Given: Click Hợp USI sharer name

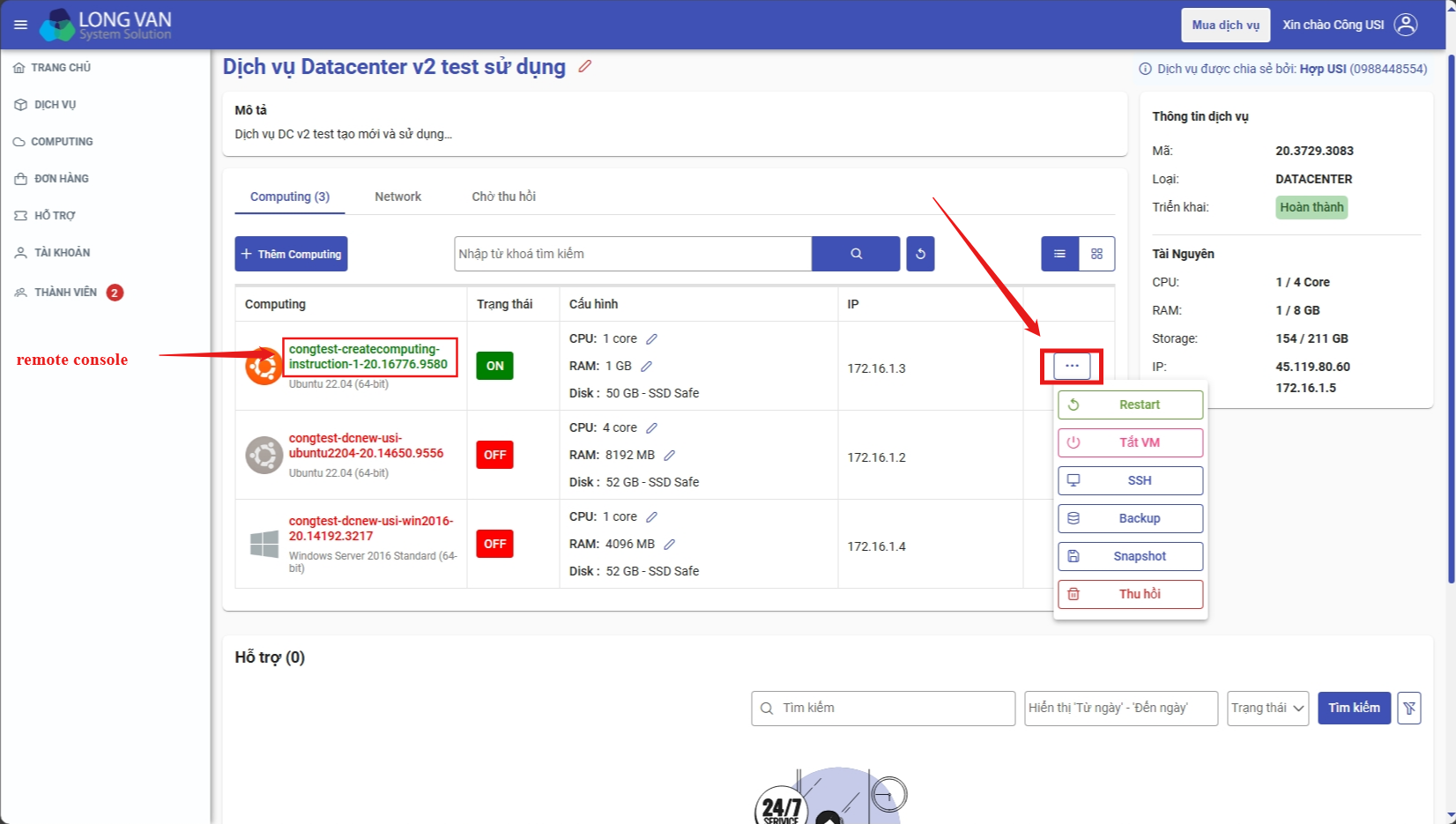Looking at the screenshot, I should pos(1322,69).
